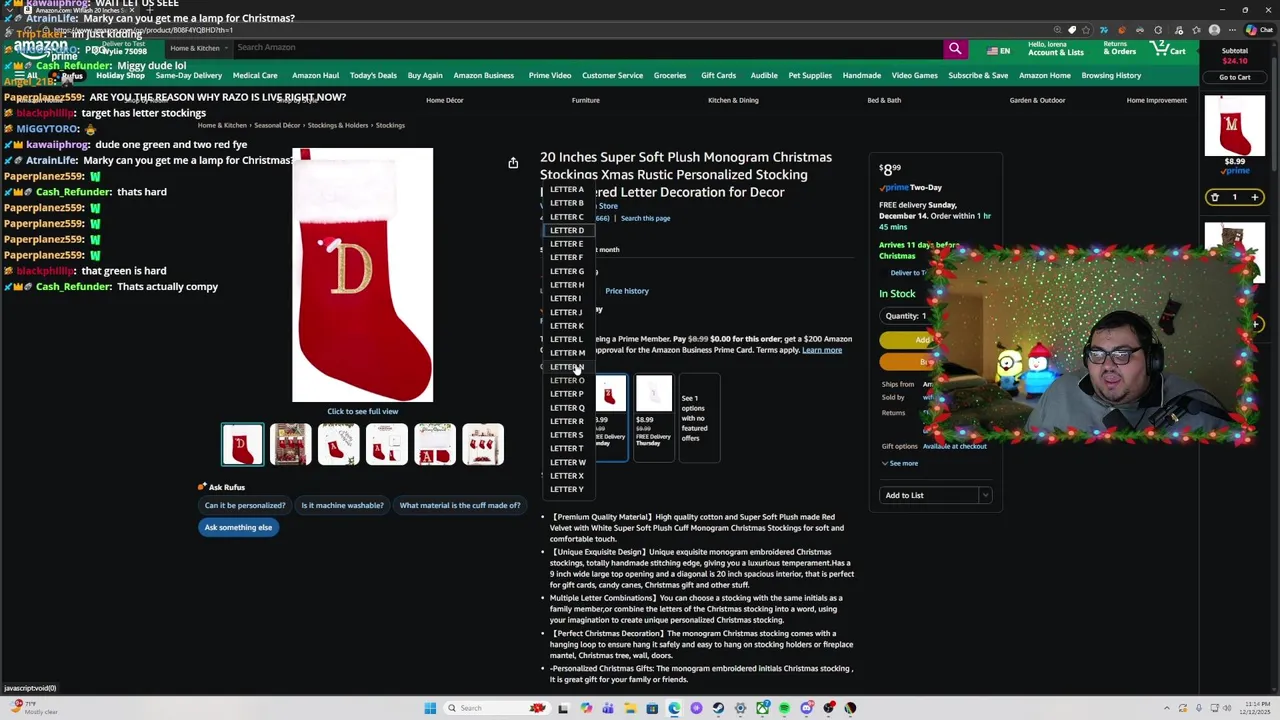The image size is (1280, 720).
Task: Choose LETTER A from the letter dropdown
Action: 567,189
